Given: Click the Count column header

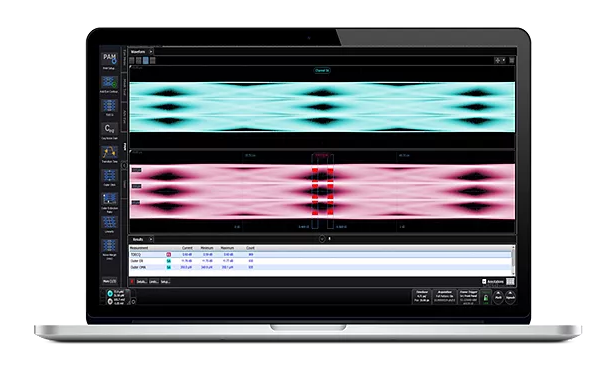Looking at the screenshot, I should [250, 248].
